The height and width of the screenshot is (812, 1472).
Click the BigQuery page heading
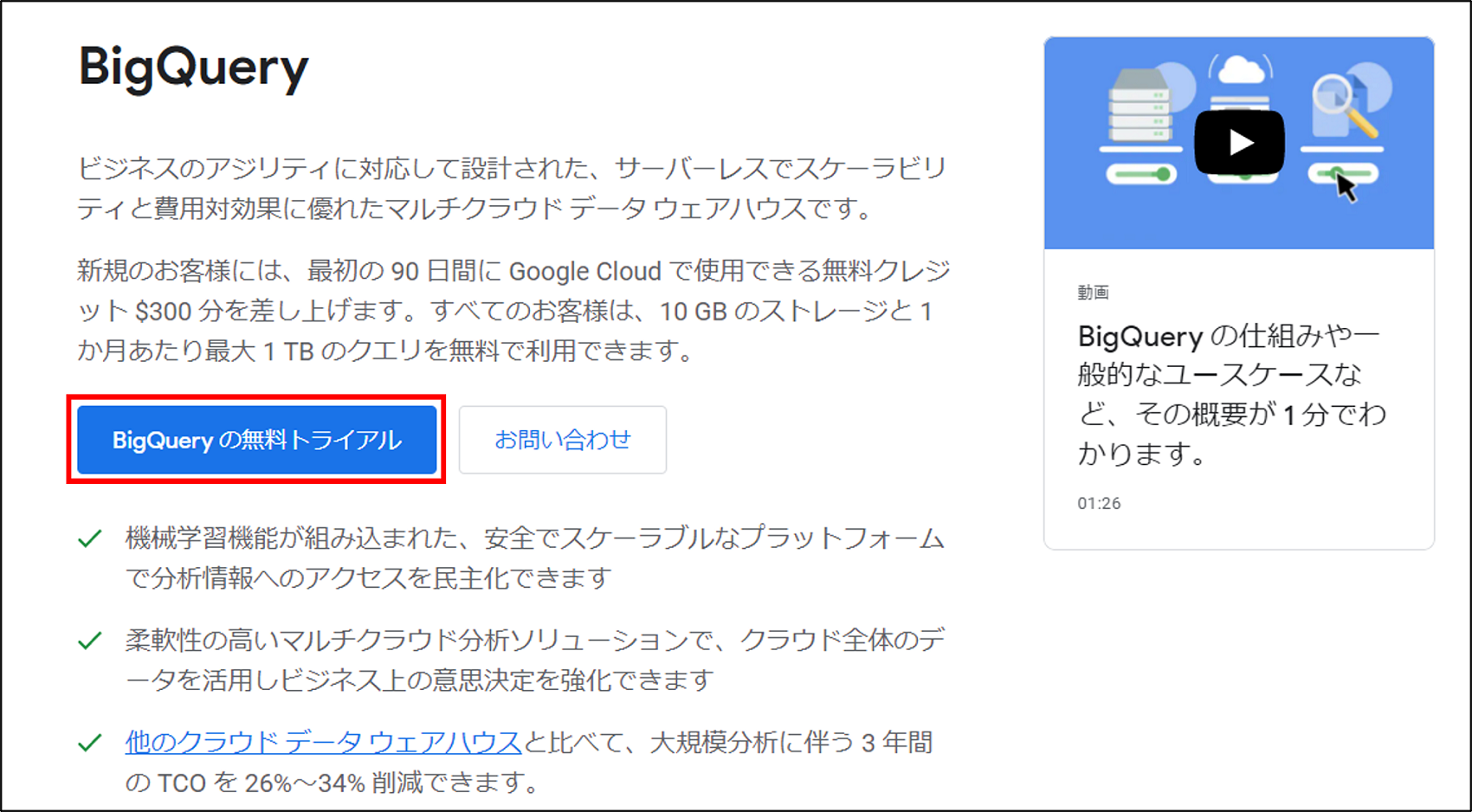click(x=193, y=68)
